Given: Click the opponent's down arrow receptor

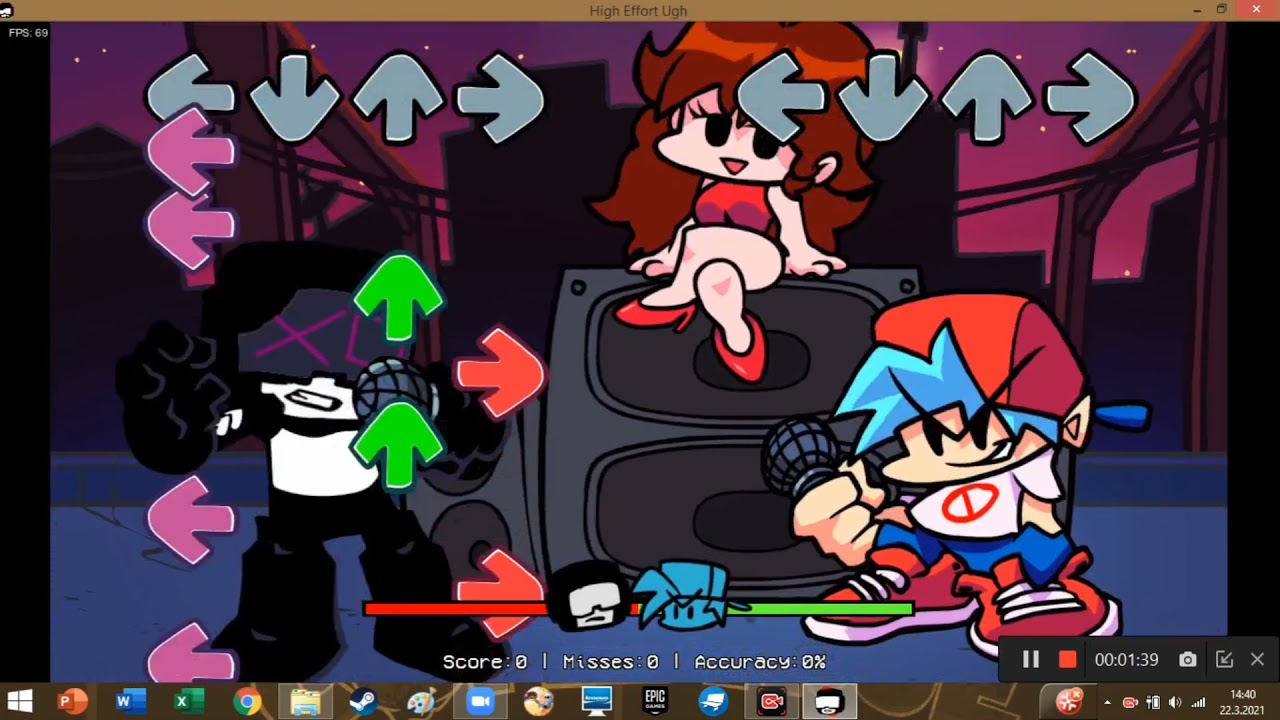Looking at the screenshot, I should click(294, 97).
